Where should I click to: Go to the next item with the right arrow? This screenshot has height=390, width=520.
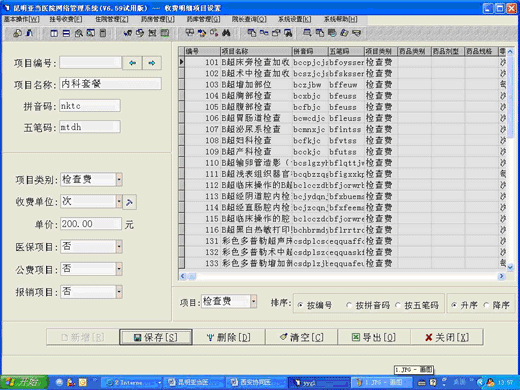[x=152, y=63]
